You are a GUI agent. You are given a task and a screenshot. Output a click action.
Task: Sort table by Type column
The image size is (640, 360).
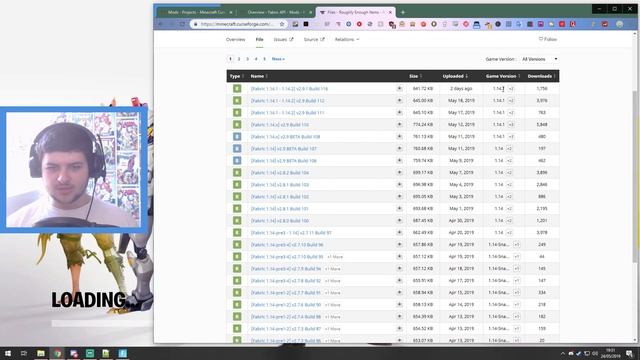coord(237,76)
